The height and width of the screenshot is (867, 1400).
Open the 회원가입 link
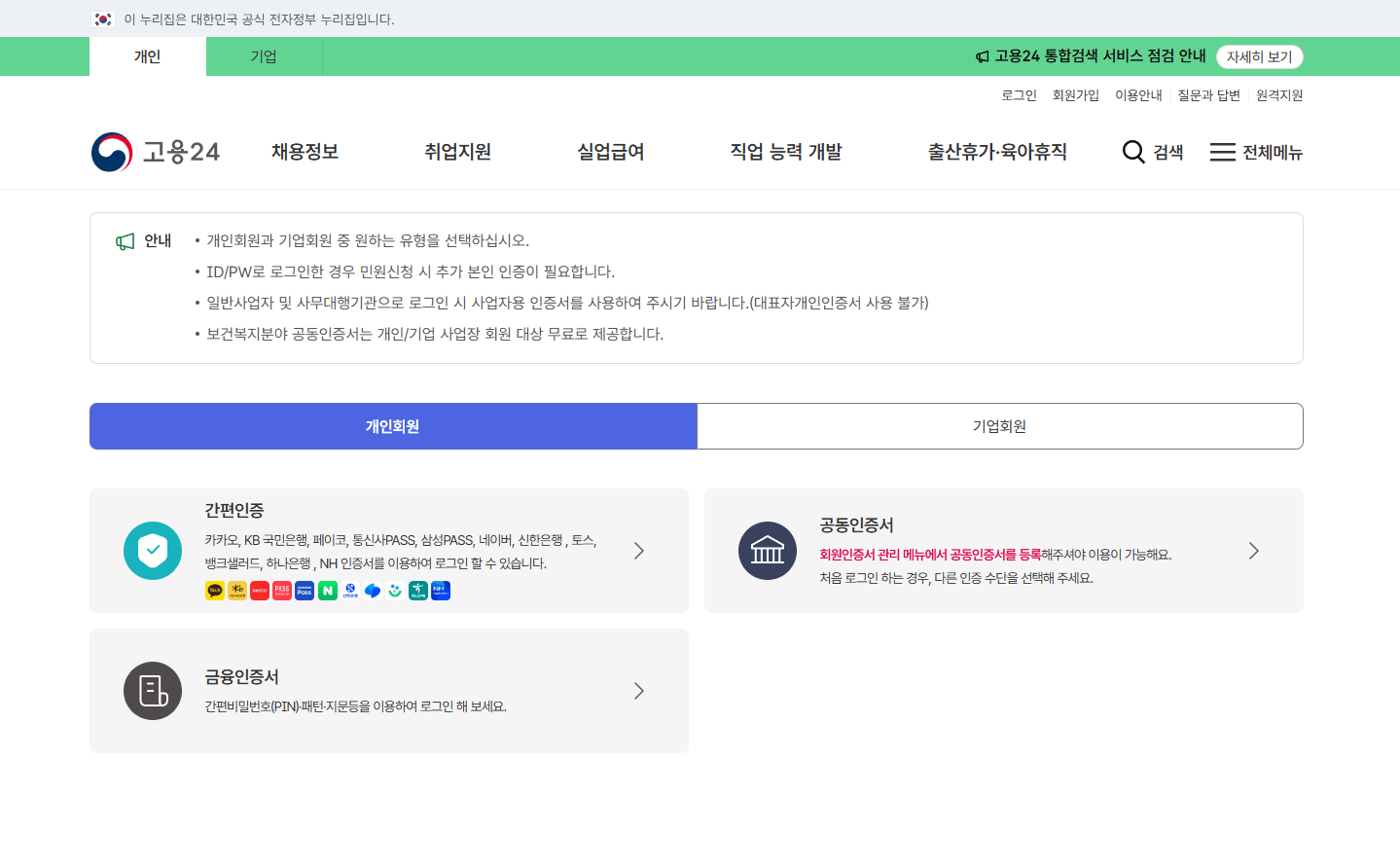pos(1075,94)
